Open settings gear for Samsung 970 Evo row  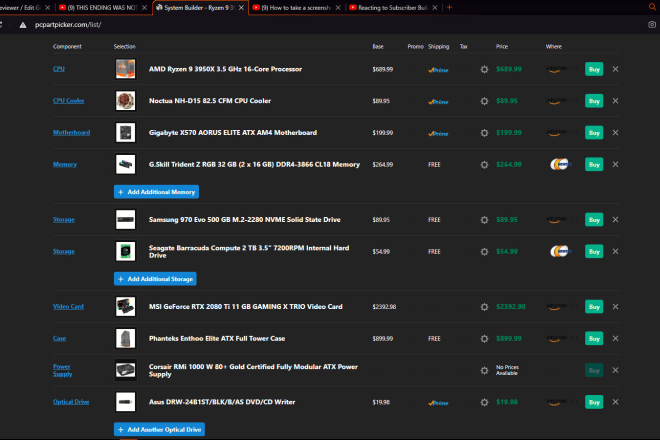[x=484, y=220]
